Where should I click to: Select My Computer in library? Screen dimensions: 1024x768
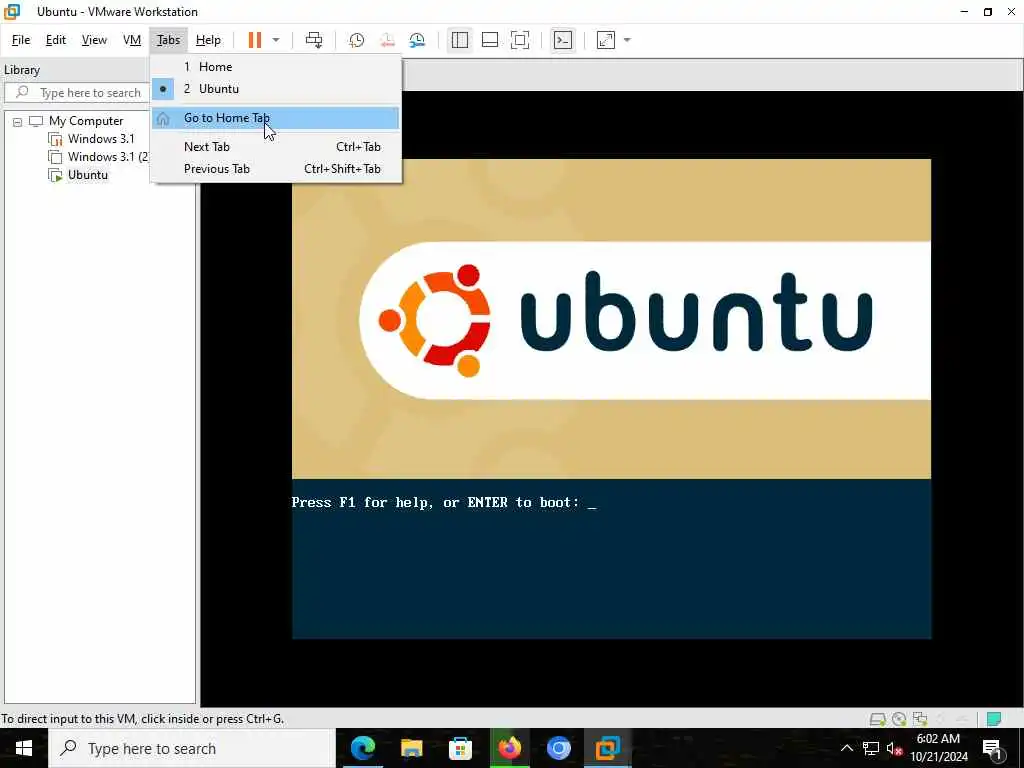click(x=86, y=121)
